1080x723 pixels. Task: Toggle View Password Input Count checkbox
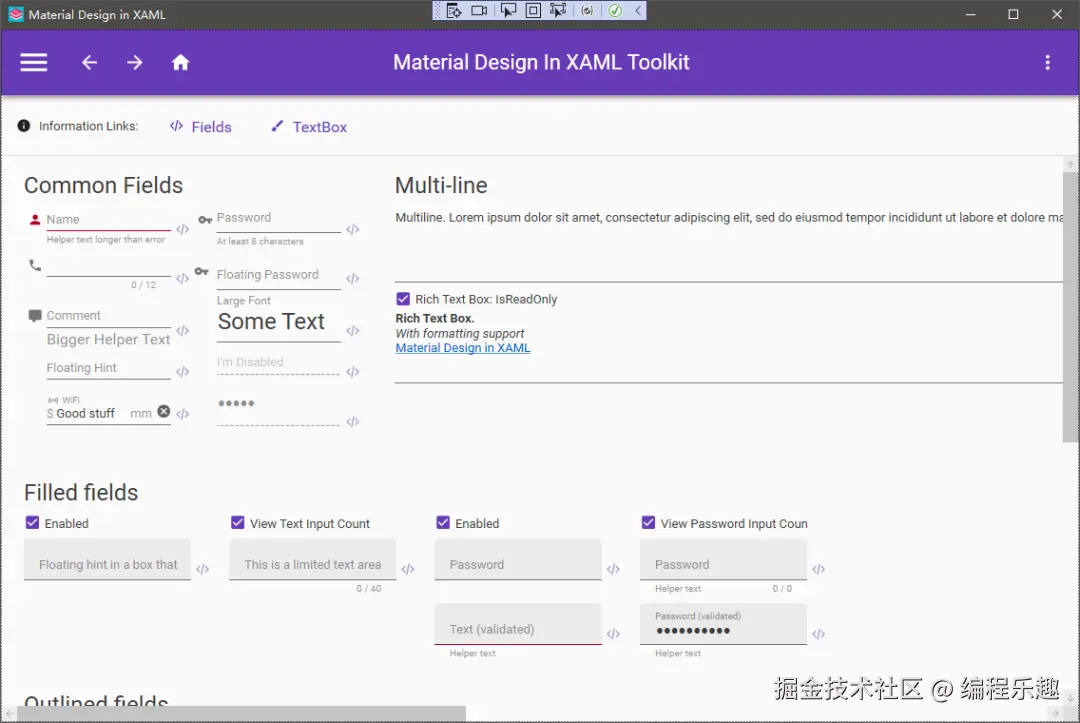648,523
